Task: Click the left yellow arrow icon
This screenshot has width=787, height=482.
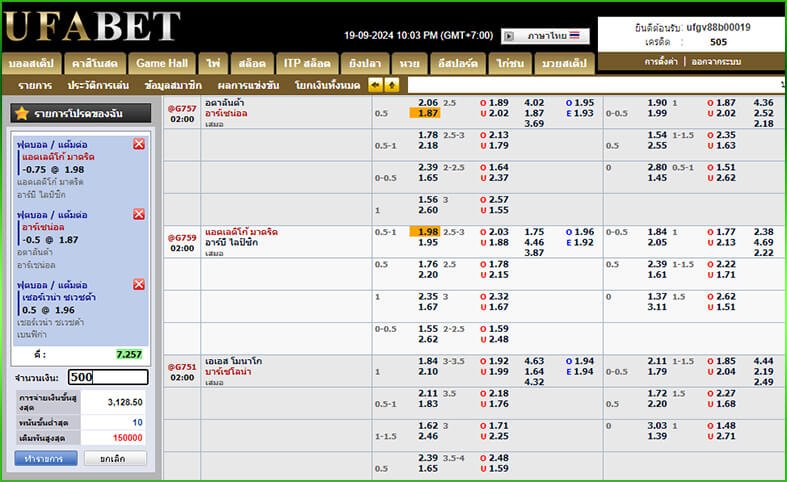Action: click(375, 85)
